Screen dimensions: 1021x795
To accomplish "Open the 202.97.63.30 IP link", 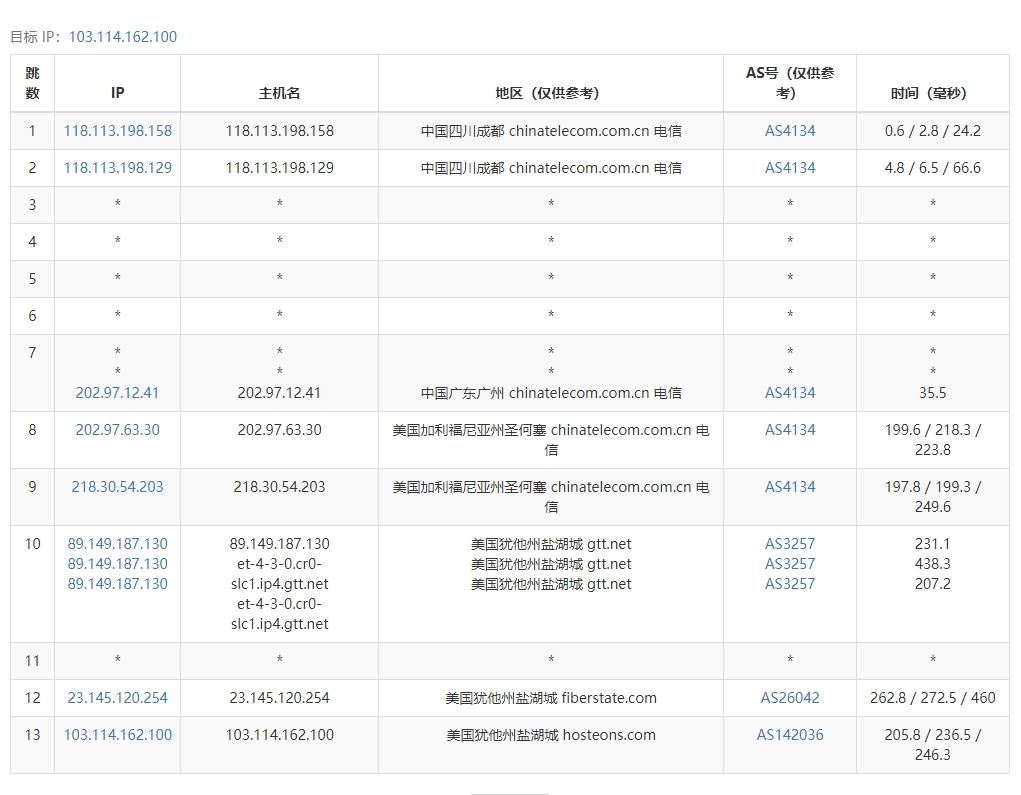I will coord(117,430).
